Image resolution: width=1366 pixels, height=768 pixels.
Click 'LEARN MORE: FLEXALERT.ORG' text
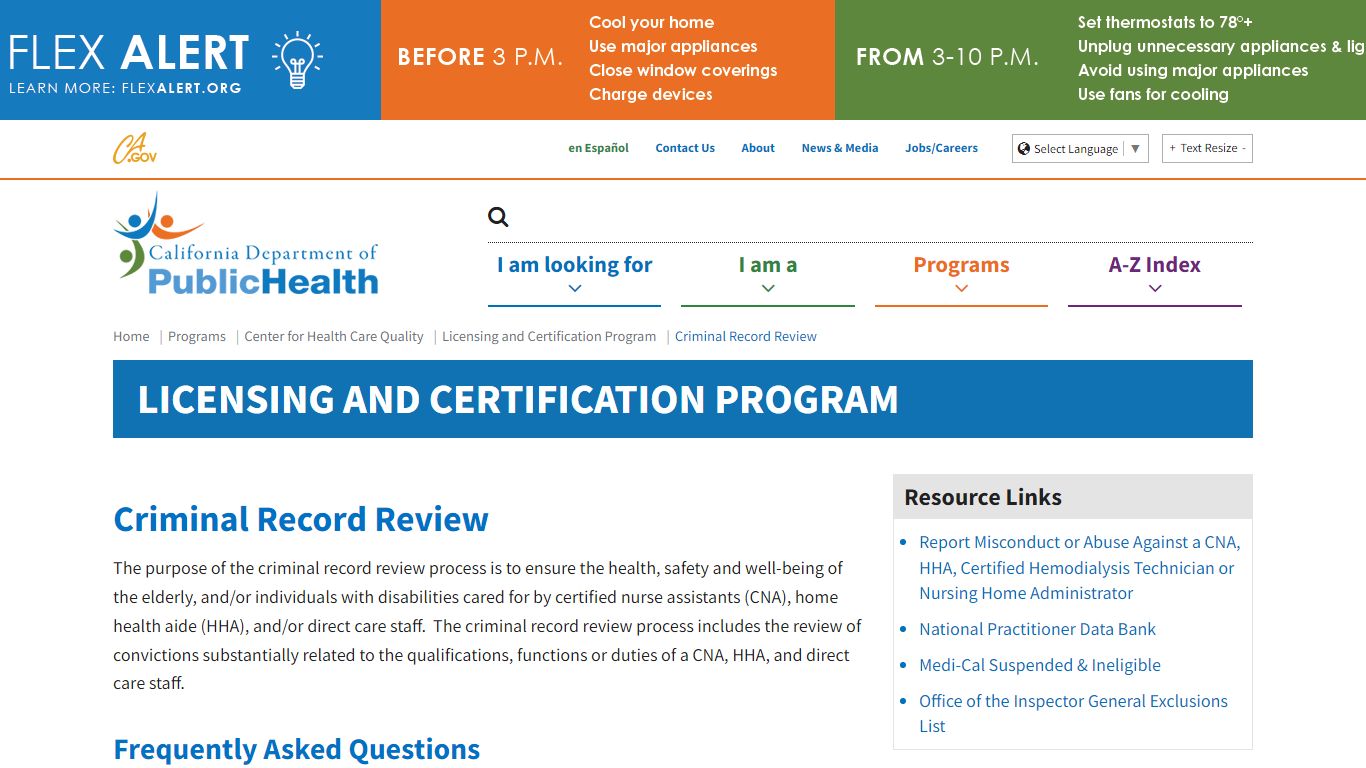pyautogui.click(x=125, y=88)
